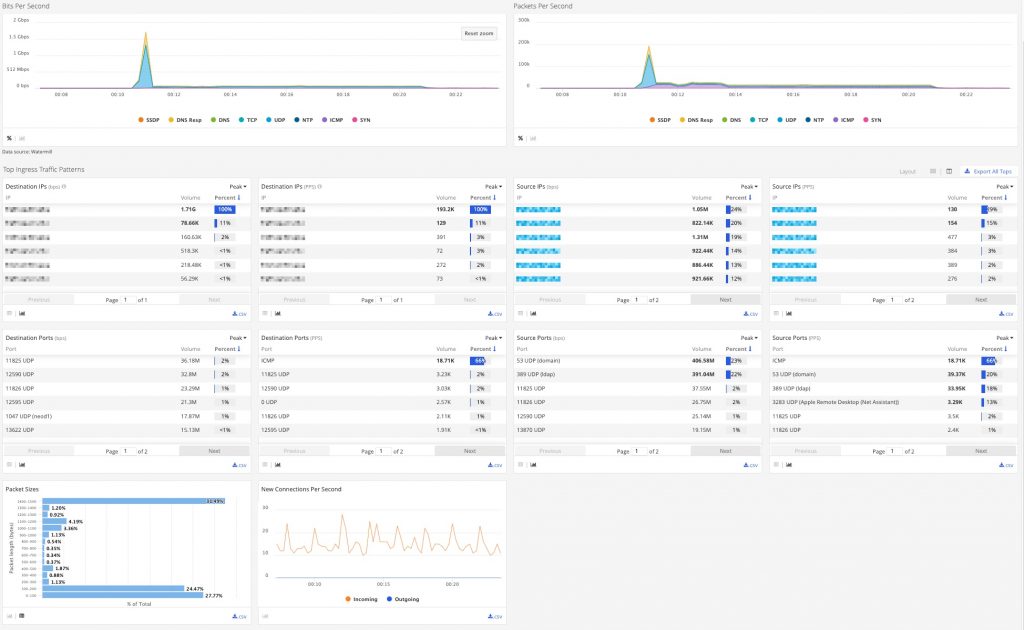The width and height of the screenshot is (1024, 630).
Task: Select the grid layout icon next to Layout
Action: (x=932, y=170)
